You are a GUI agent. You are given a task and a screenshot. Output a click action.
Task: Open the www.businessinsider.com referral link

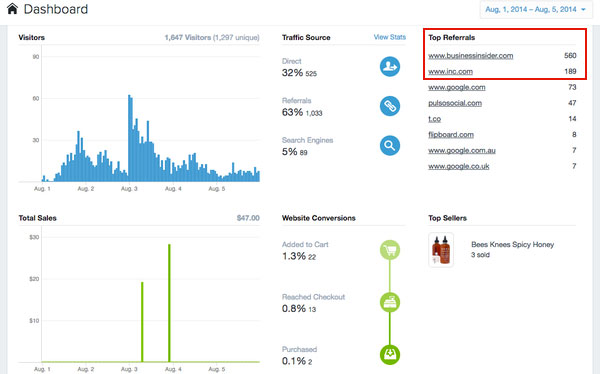471,56
